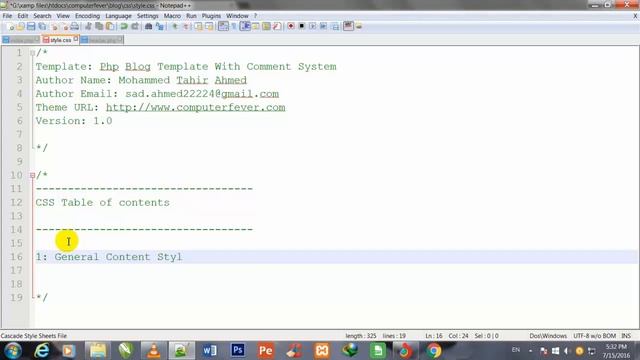Open the Search menu
Image resolution: width=640 pixels, height=360 pixels.
(x=42, y=16)
